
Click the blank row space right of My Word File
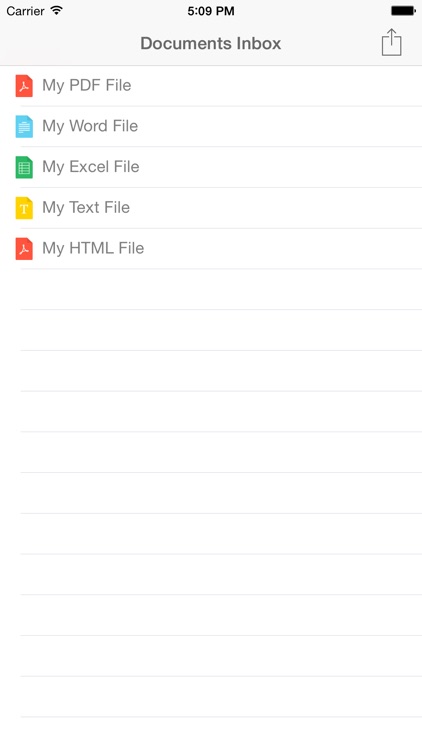click(280, 126)
